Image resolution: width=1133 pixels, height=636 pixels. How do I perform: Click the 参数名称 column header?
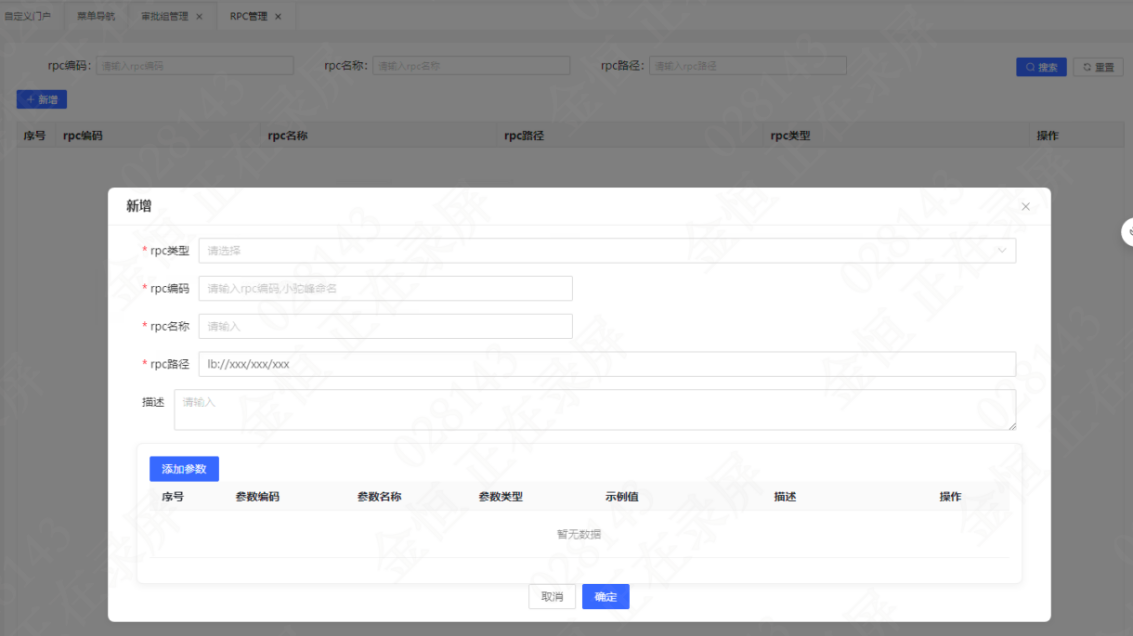379,497
